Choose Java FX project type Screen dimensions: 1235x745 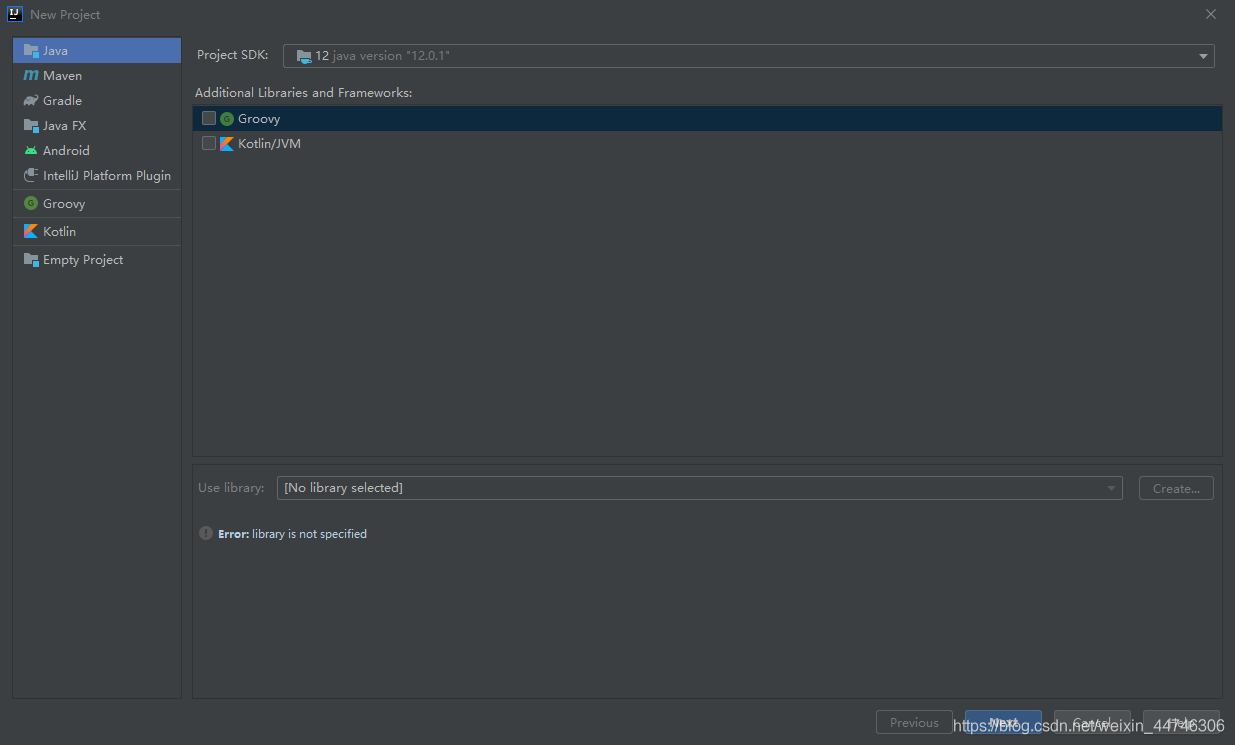pyautogui.click(x=97, y=125)
